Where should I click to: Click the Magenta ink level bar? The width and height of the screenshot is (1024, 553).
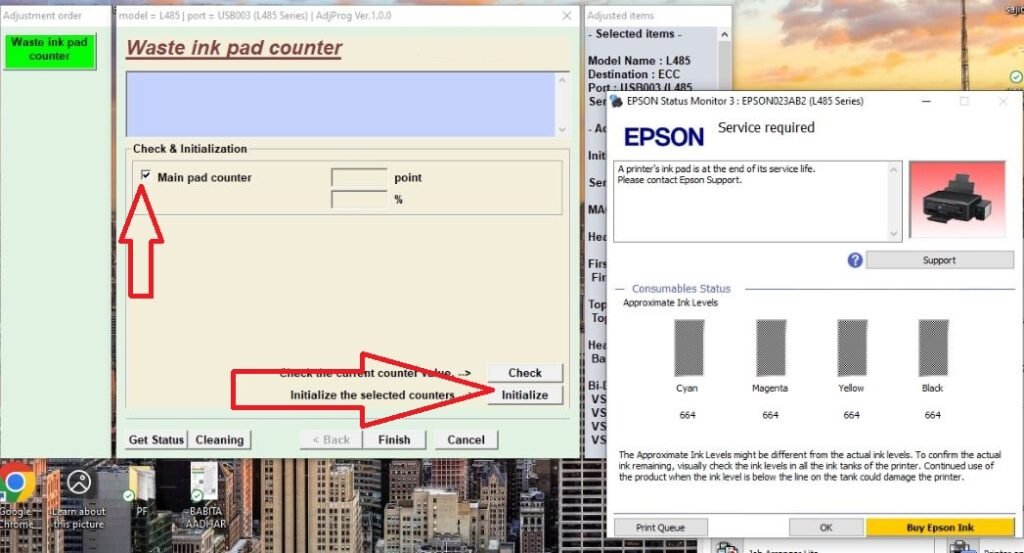pos(771,348)
